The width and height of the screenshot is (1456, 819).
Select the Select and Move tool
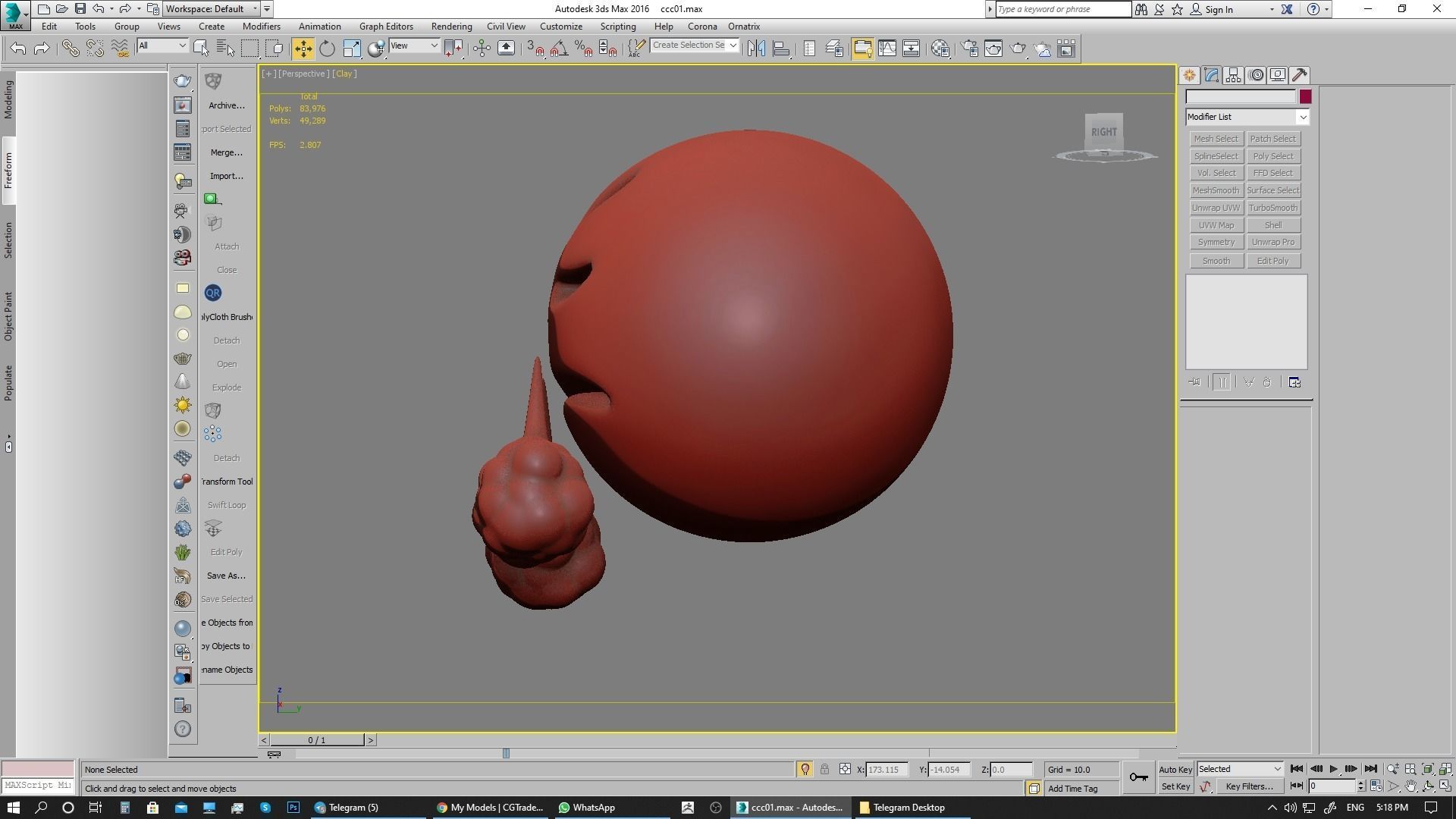[x=303, y=49]
